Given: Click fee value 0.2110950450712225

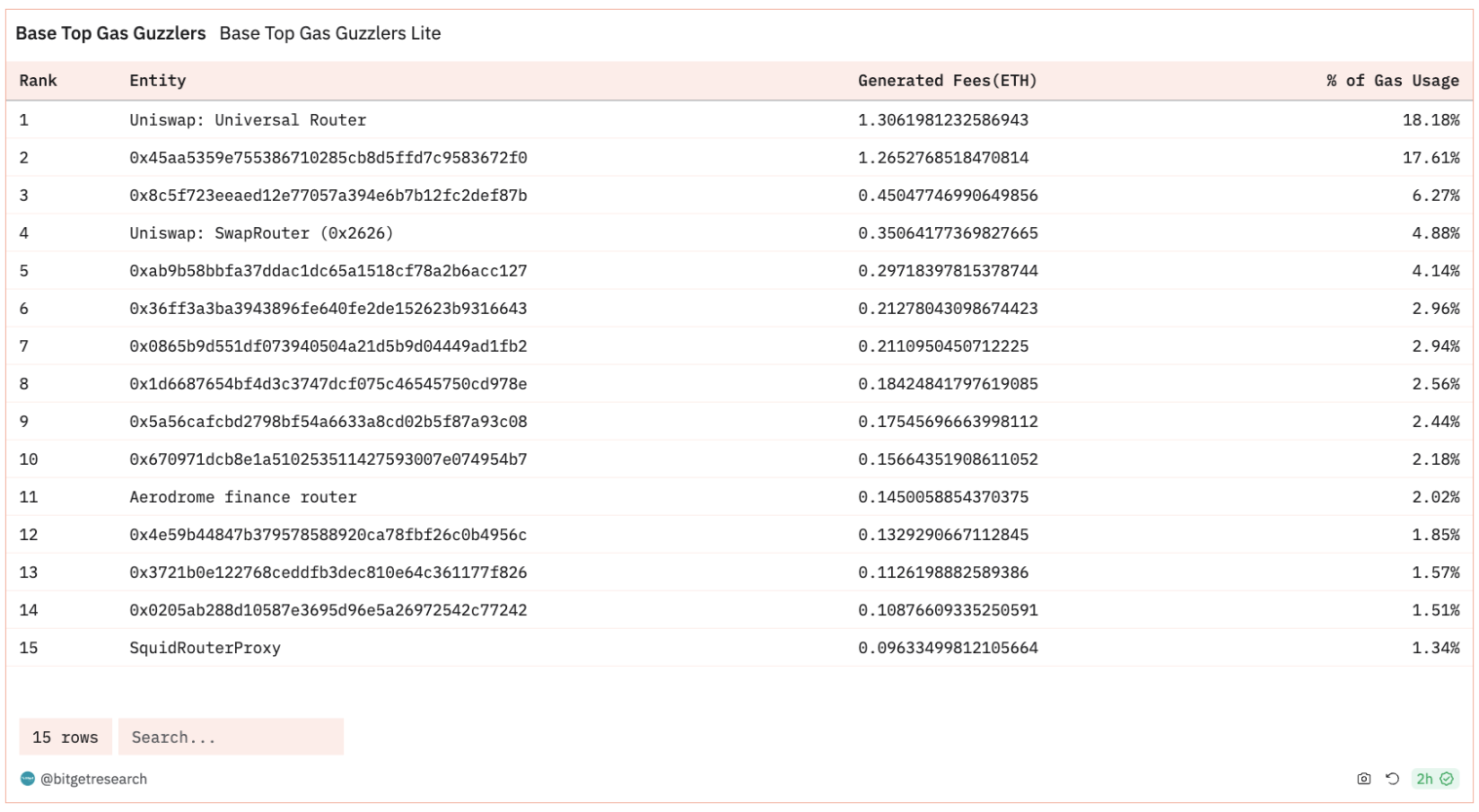Looking at the screenshot, I should tap(943, 346).
